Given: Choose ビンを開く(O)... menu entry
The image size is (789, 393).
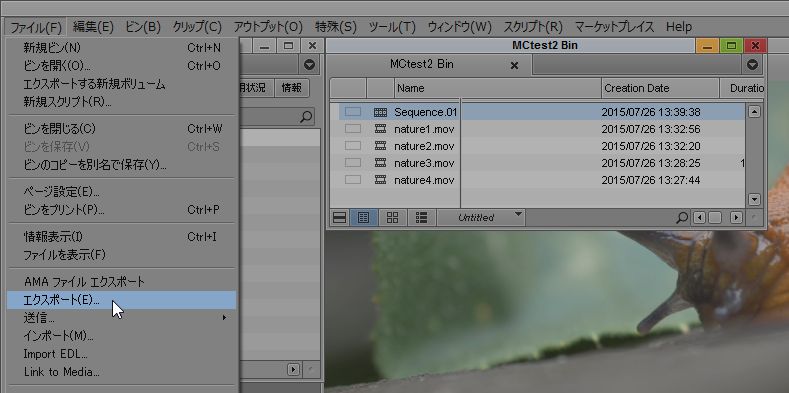Looking at the screenshot, I should tap(122, 66).
